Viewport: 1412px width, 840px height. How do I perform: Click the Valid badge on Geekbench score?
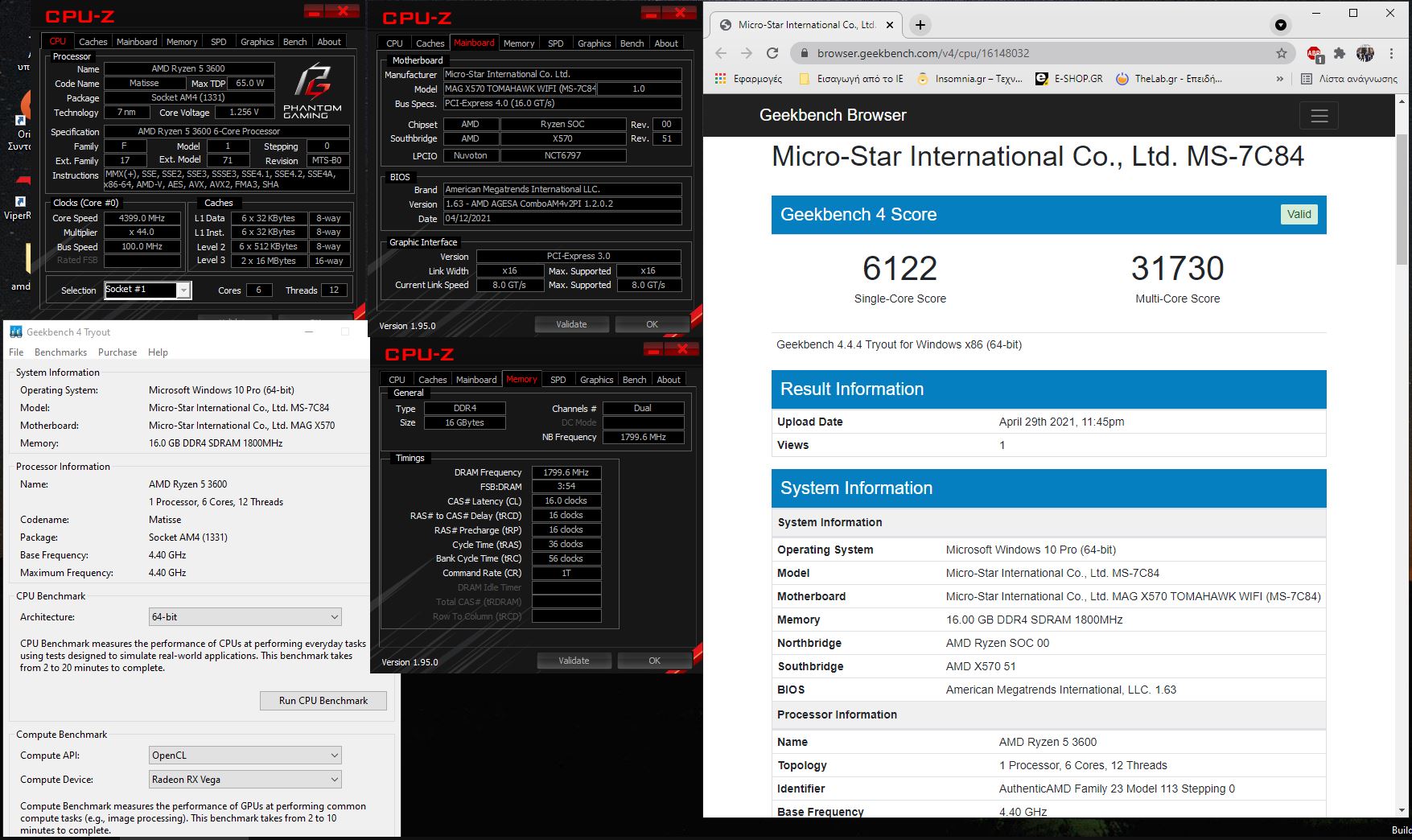click(x=1299, y=214)
